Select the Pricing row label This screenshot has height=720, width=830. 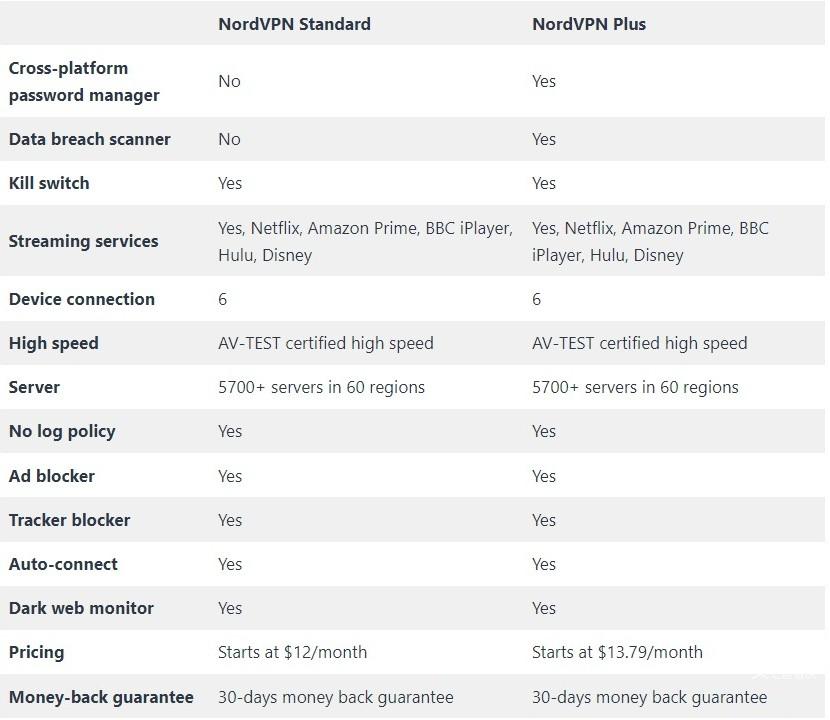coord(37,652)
